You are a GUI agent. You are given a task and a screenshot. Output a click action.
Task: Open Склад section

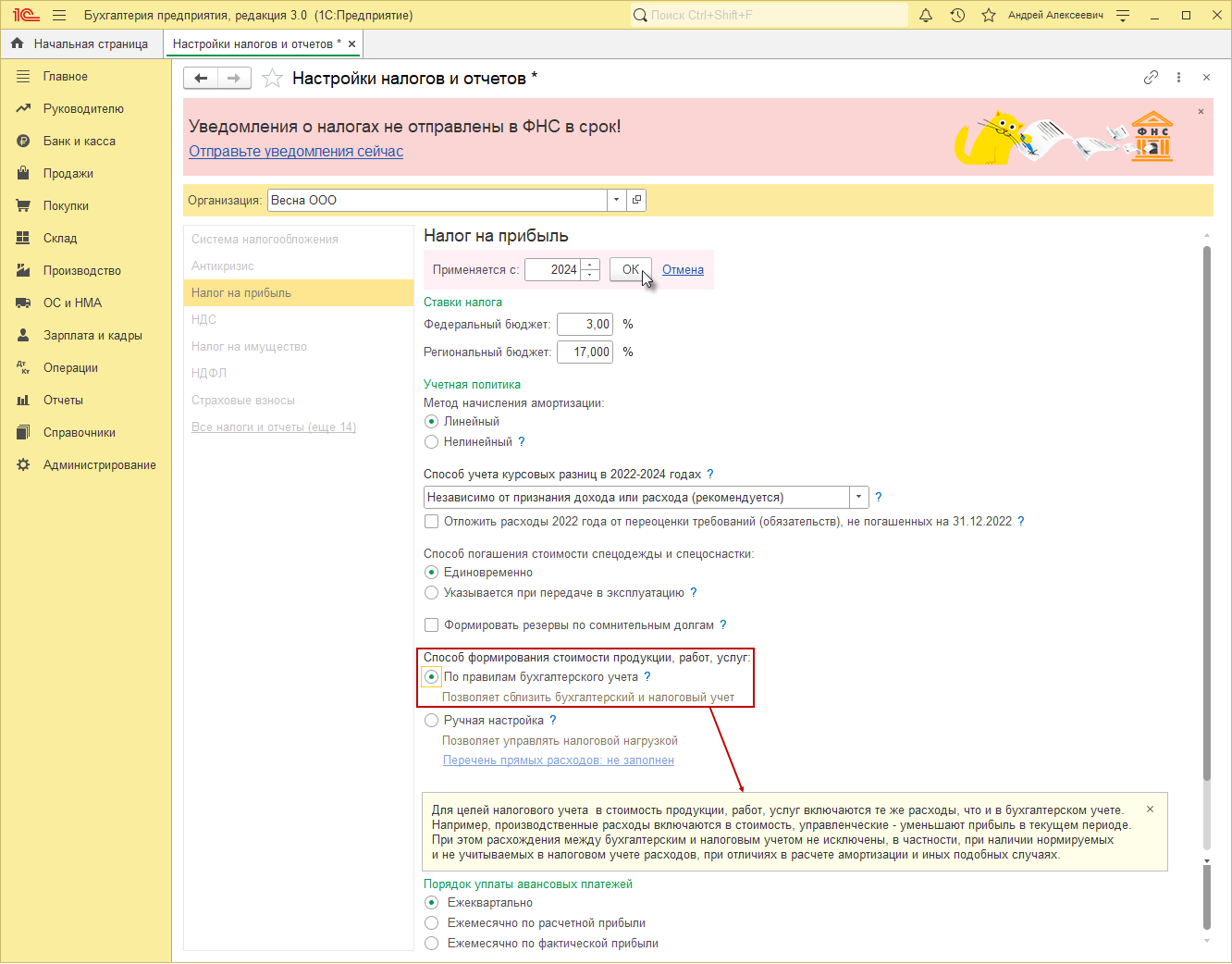[x=60, y=238]
